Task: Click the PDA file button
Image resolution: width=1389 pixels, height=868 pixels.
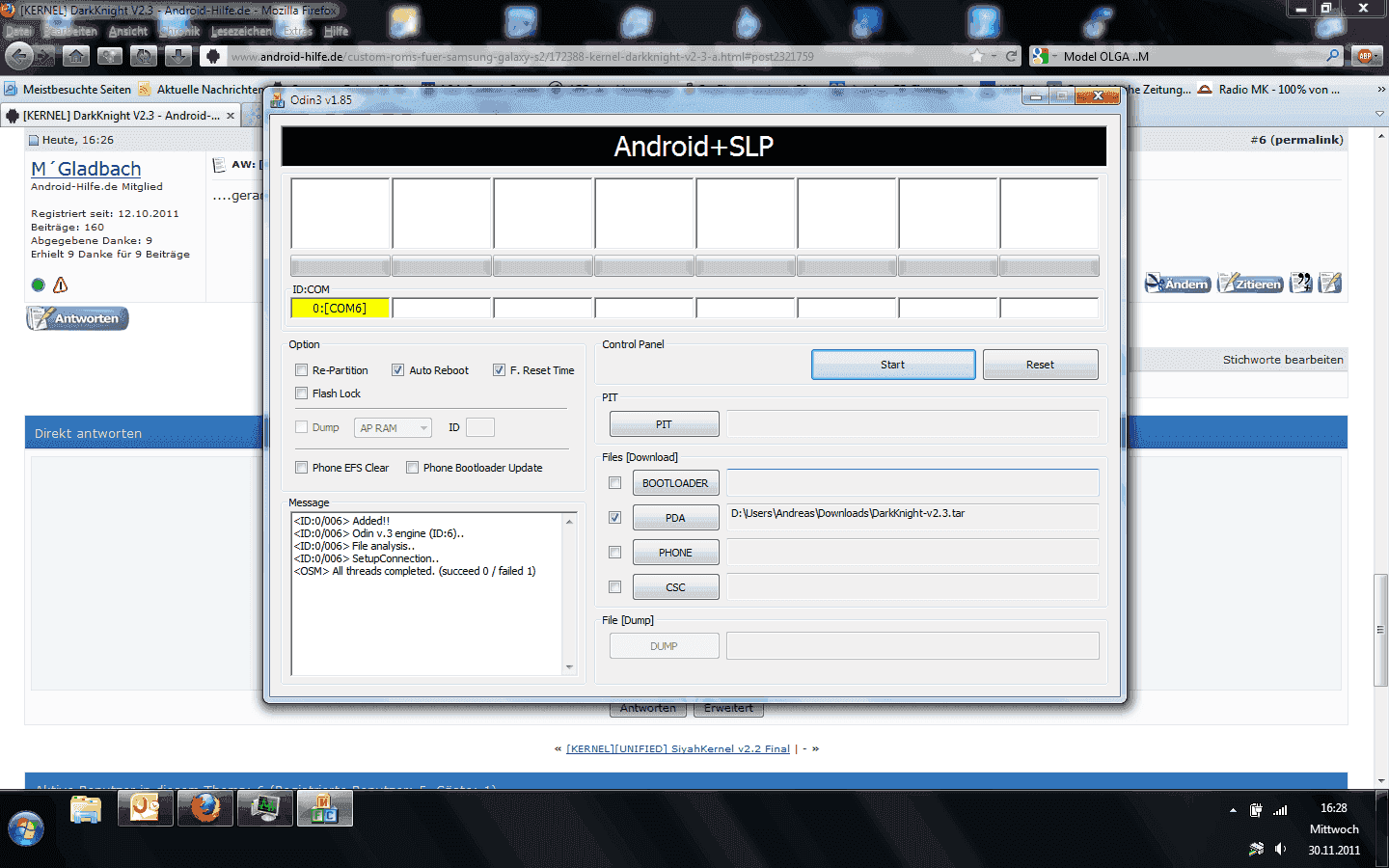Action: pyautogui.click(x=675, y=518)
